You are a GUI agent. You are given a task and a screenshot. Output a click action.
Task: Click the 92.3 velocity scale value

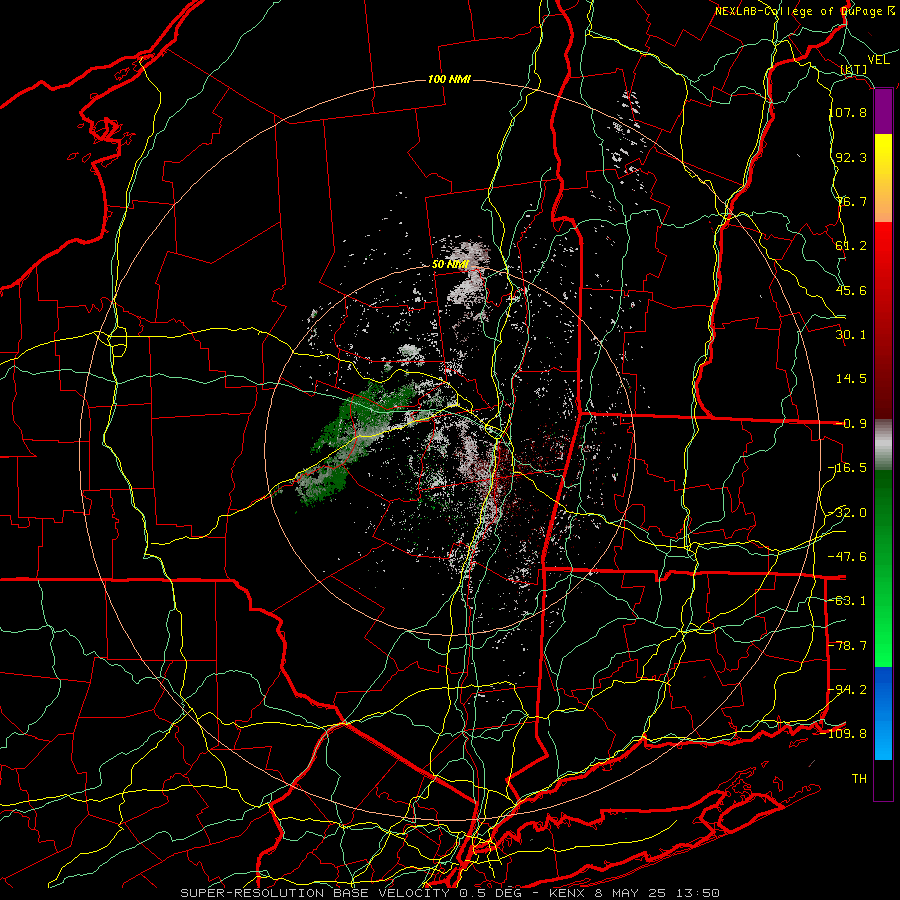tap(851, 157)
